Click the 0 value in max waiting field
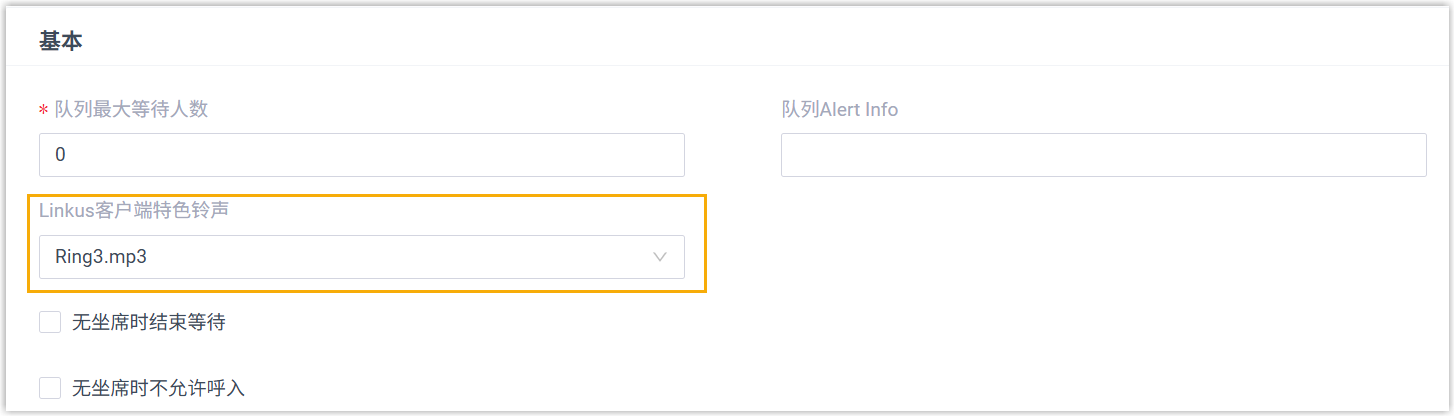1455x417 pixels. point(61,155)
